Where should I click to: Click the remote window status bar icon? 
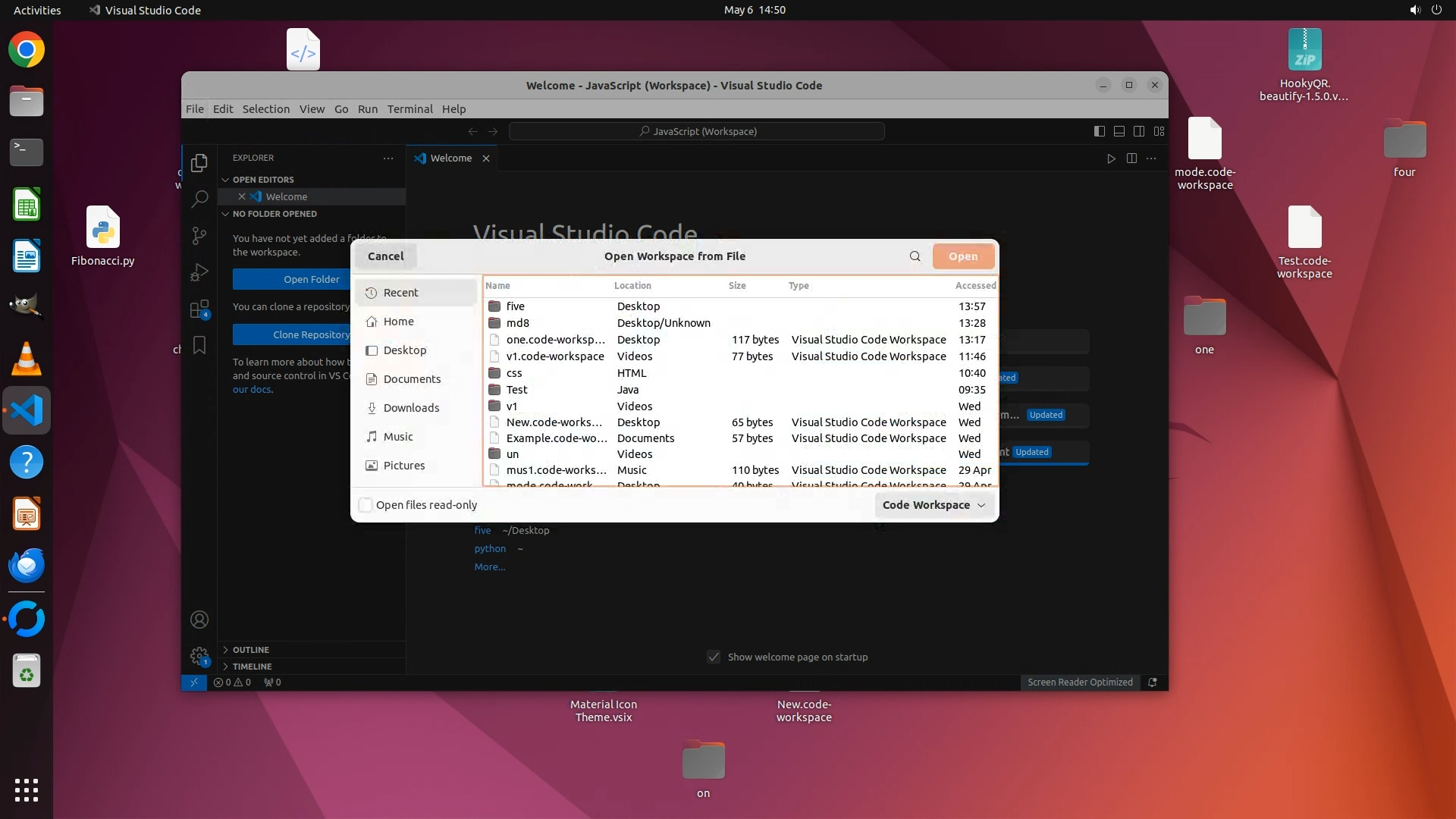pos(194,682)
